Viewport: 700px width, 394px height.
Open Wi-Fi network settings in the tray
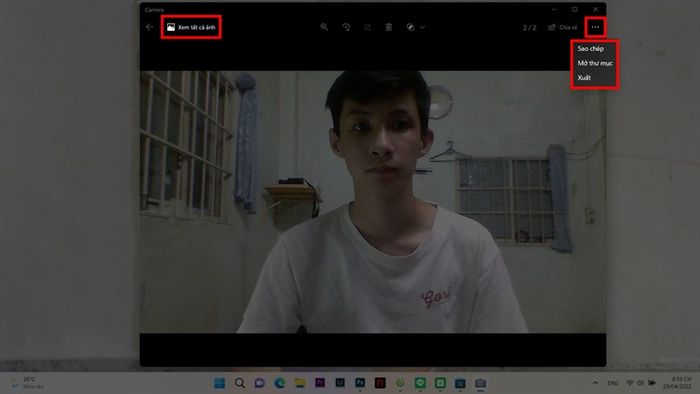tap(630, 383)
